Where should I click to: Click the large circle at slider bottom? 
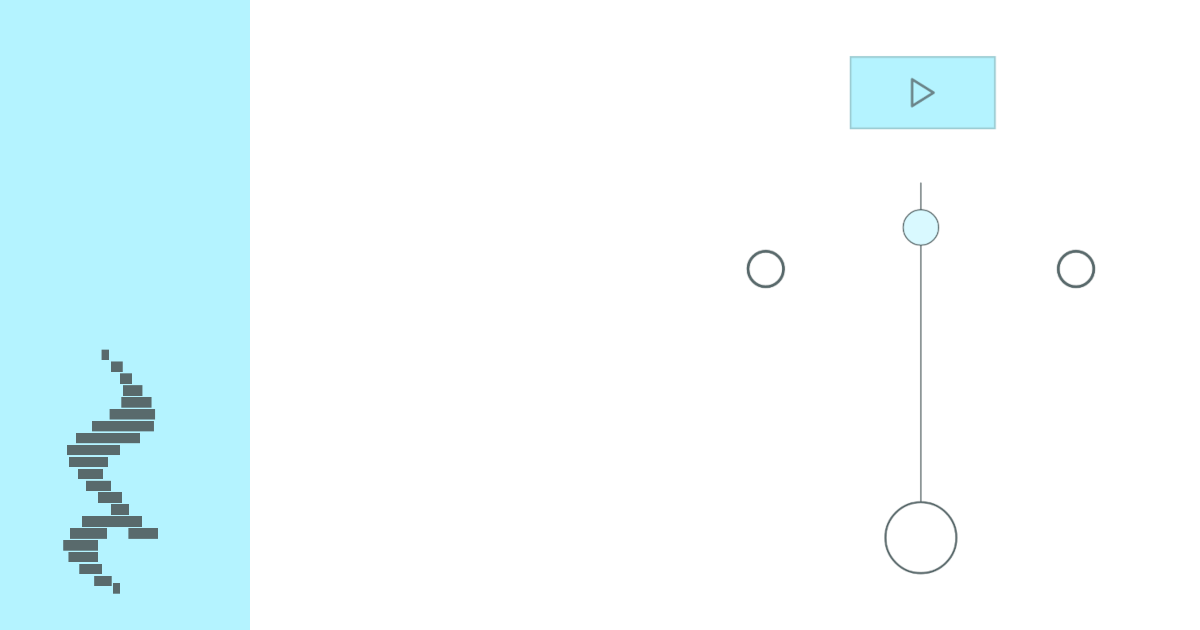coord(921,538)
